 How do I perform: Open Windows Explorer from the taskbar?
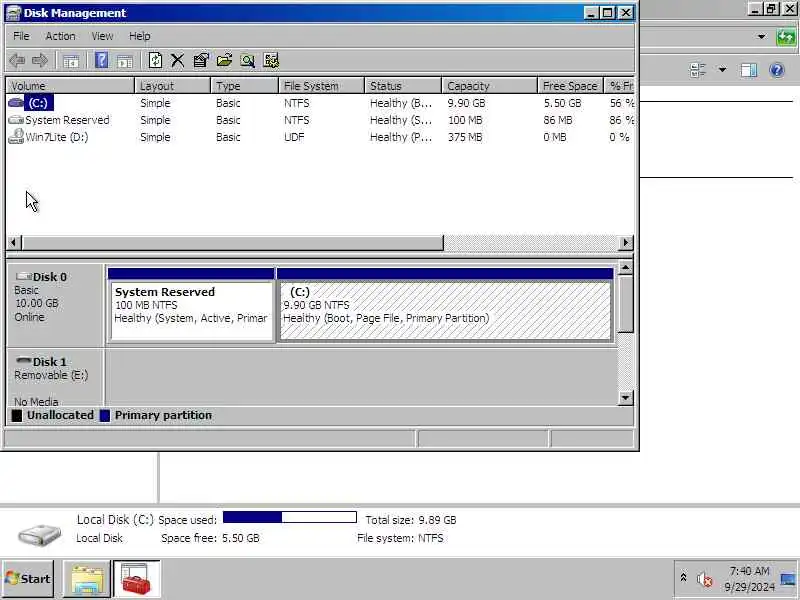tap(87, 579)
